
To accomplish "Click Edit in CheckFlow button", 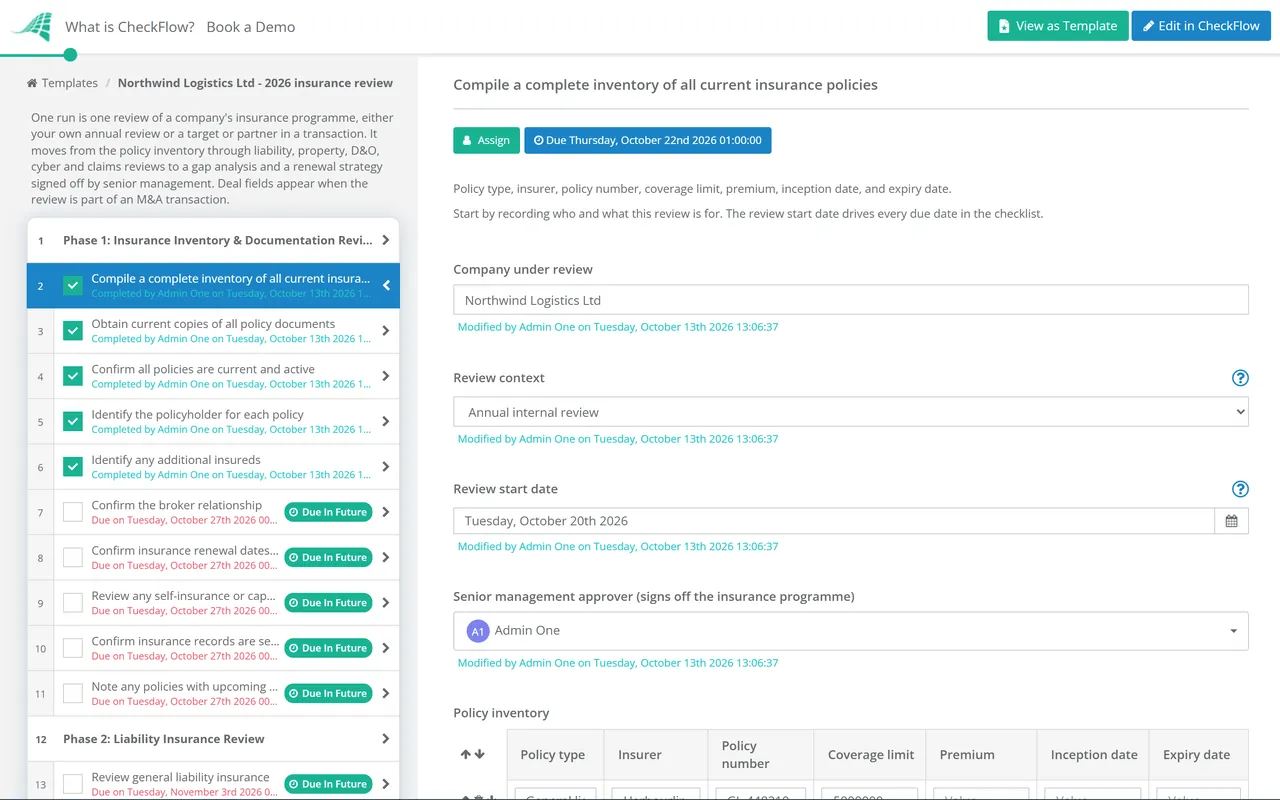I will pos(1201,26).
